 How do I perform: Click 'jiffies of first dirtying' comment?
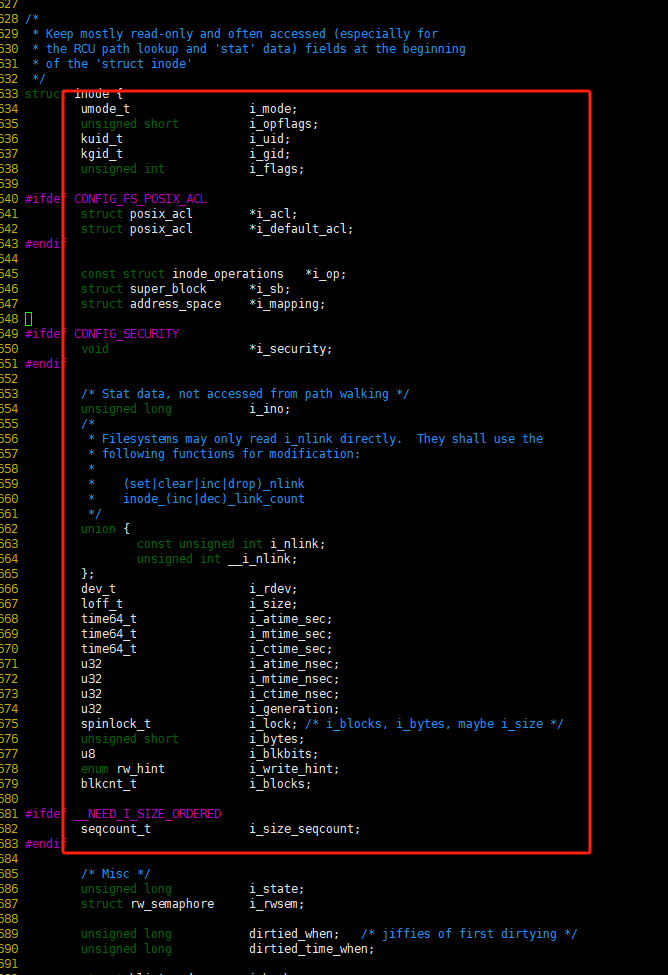click(x=470, y=934)
